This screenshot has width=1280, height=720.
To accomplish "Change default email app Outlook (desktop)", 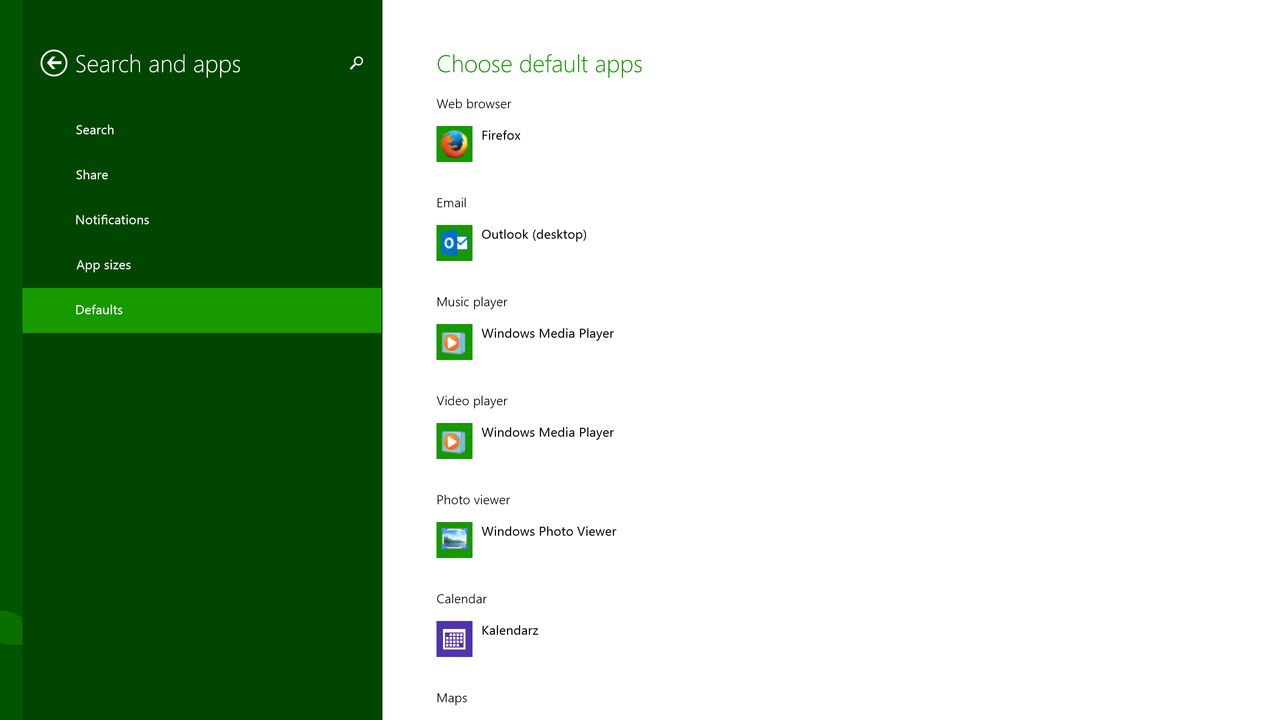I will [534, 234].
